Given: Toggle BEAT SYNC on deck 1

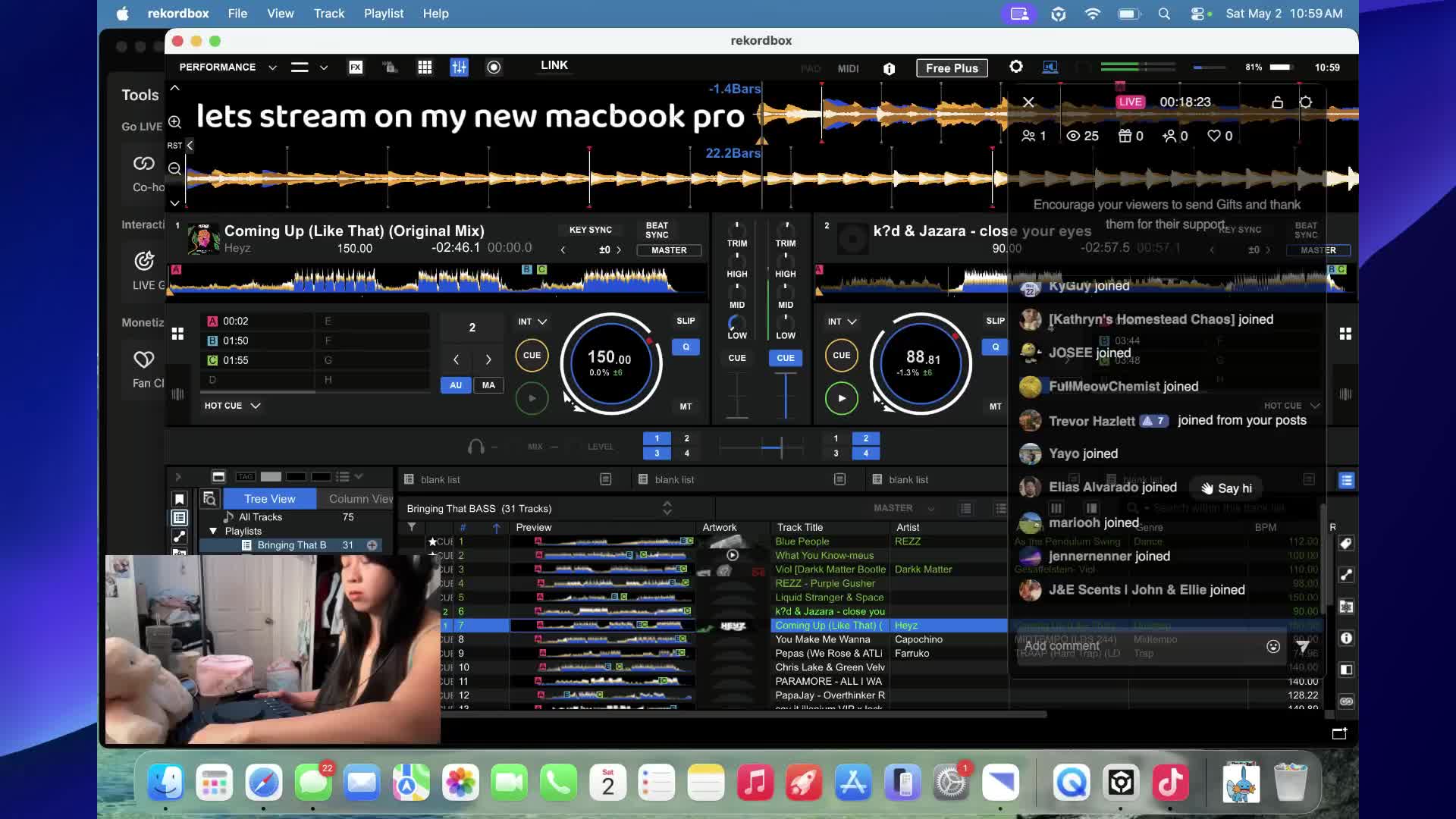Looking at the screenshot, I should point(657,231).
